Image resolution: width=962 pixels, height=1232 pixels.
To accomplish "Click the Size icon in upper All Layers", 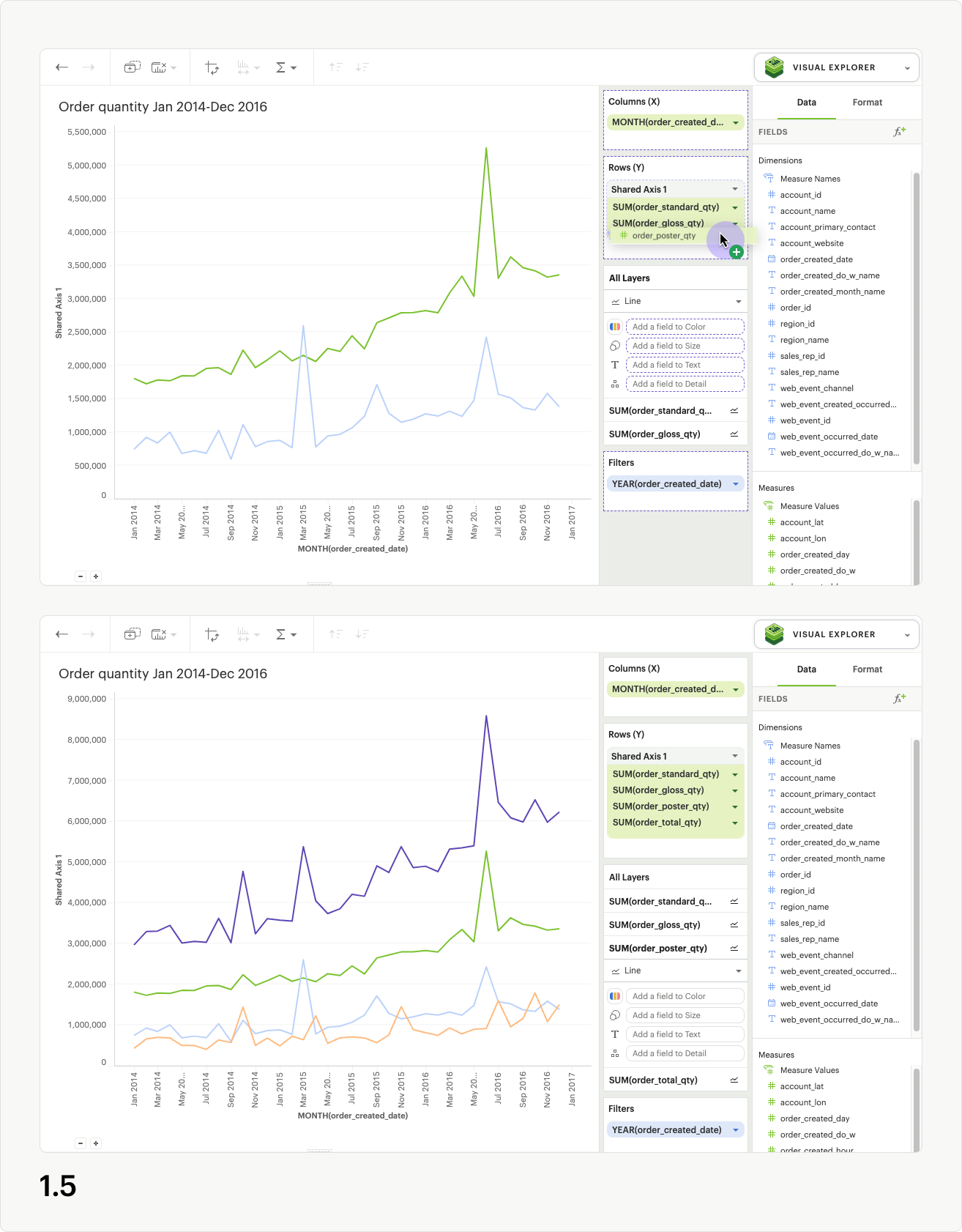I will pos(615,346).
